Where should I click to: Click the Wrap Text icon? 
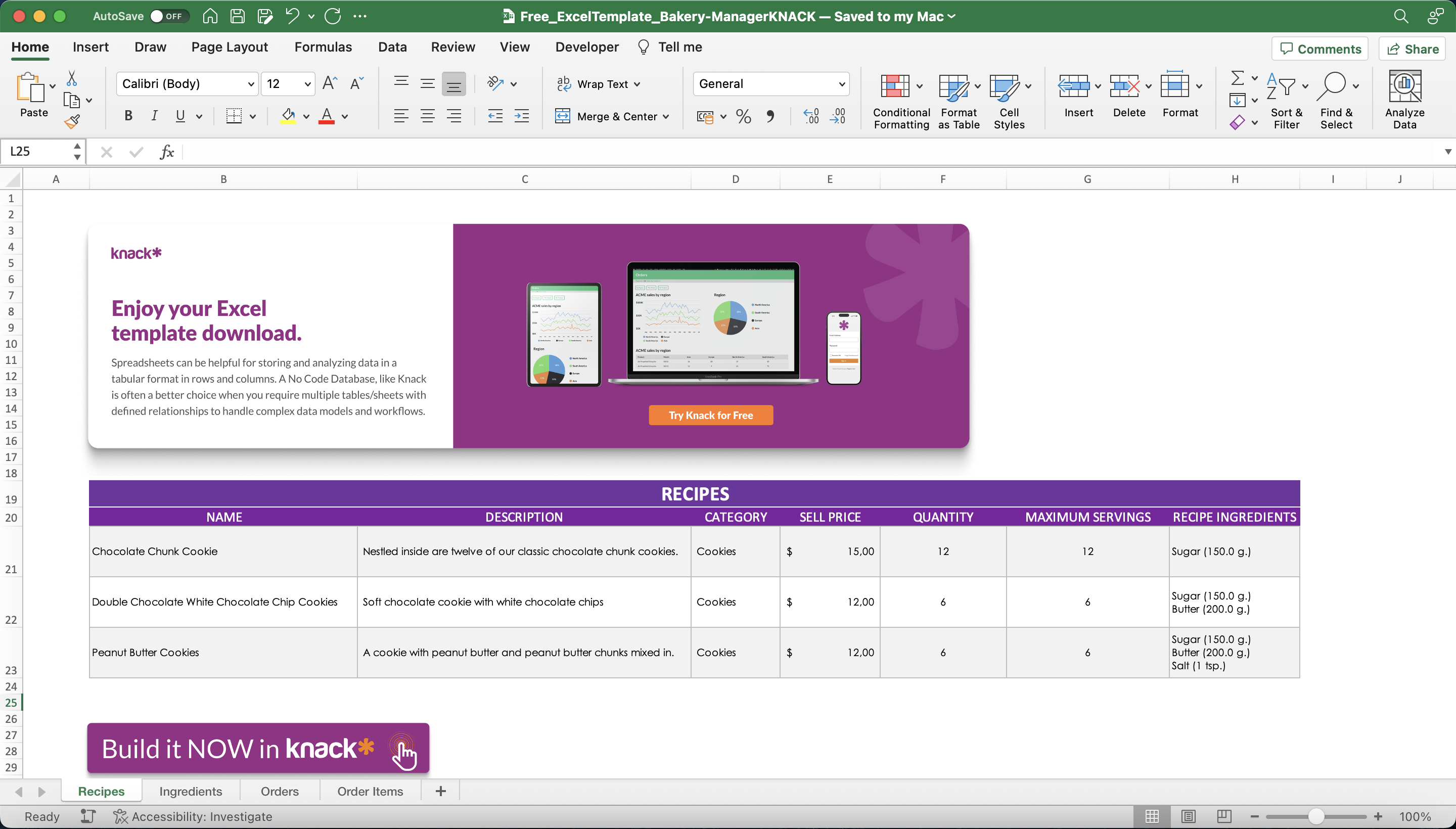[564, 84]
